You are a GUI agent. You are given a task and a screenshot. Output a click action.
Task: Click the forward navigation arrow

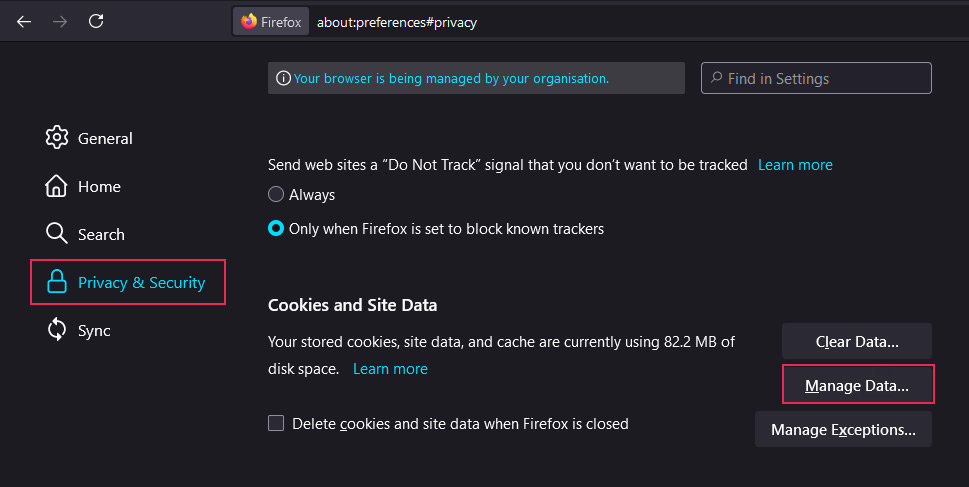pos(60,21)
